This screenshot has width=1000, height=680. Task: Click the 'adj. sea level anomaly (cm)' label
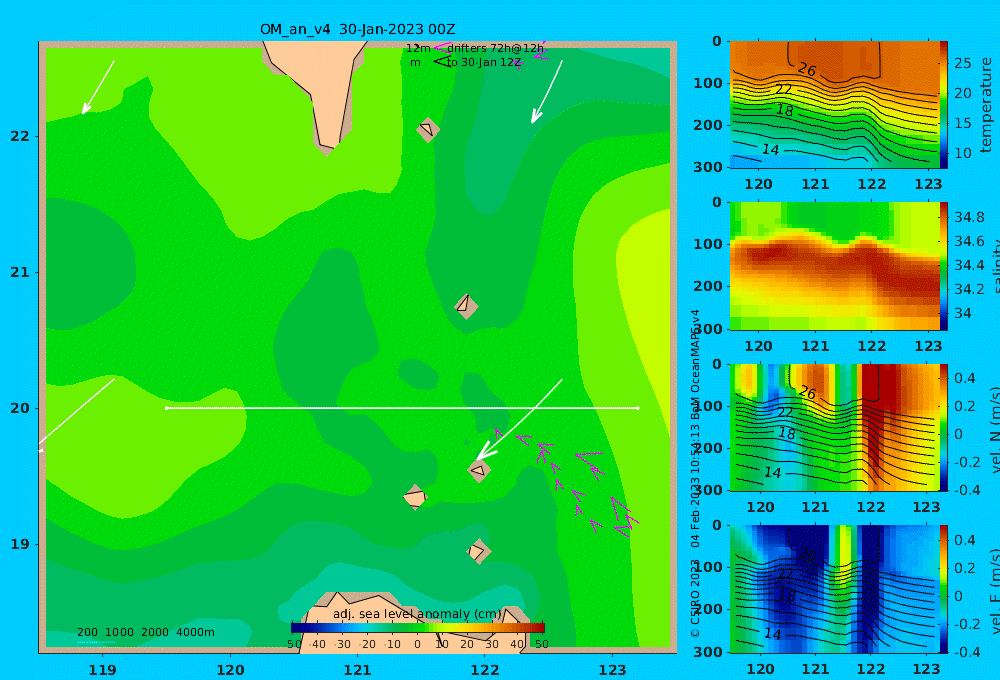(x=417, y=614)
